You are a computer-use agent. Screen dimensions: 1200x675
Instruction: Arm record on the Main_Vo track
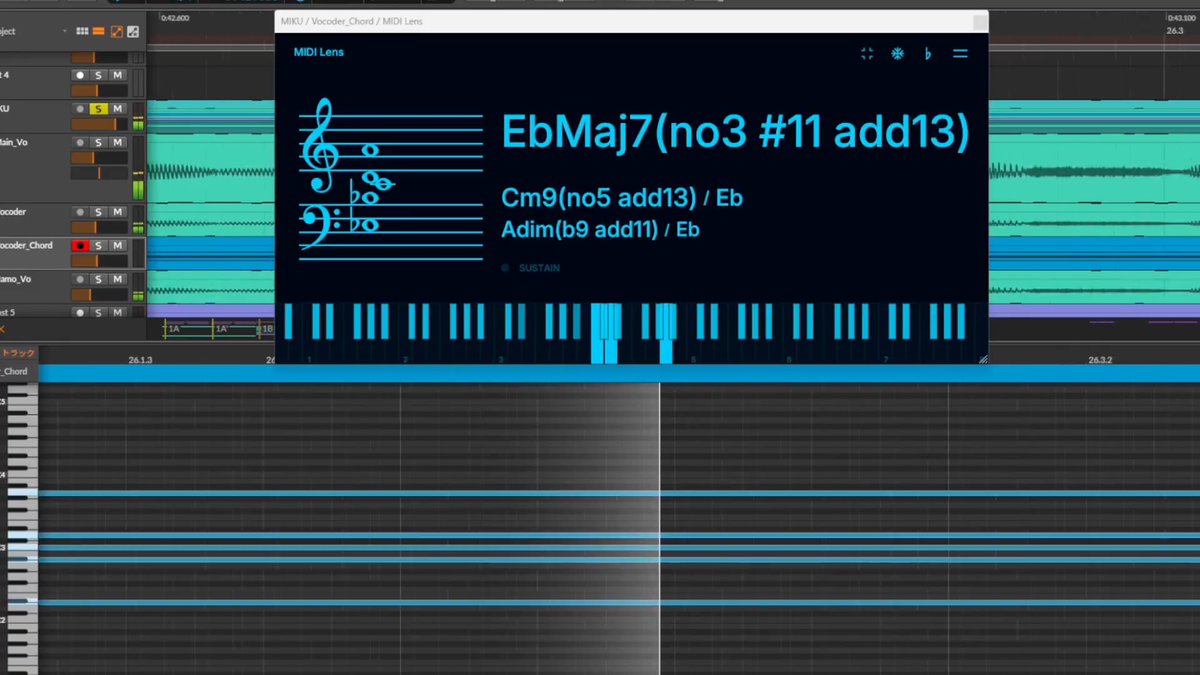(79, 143)
